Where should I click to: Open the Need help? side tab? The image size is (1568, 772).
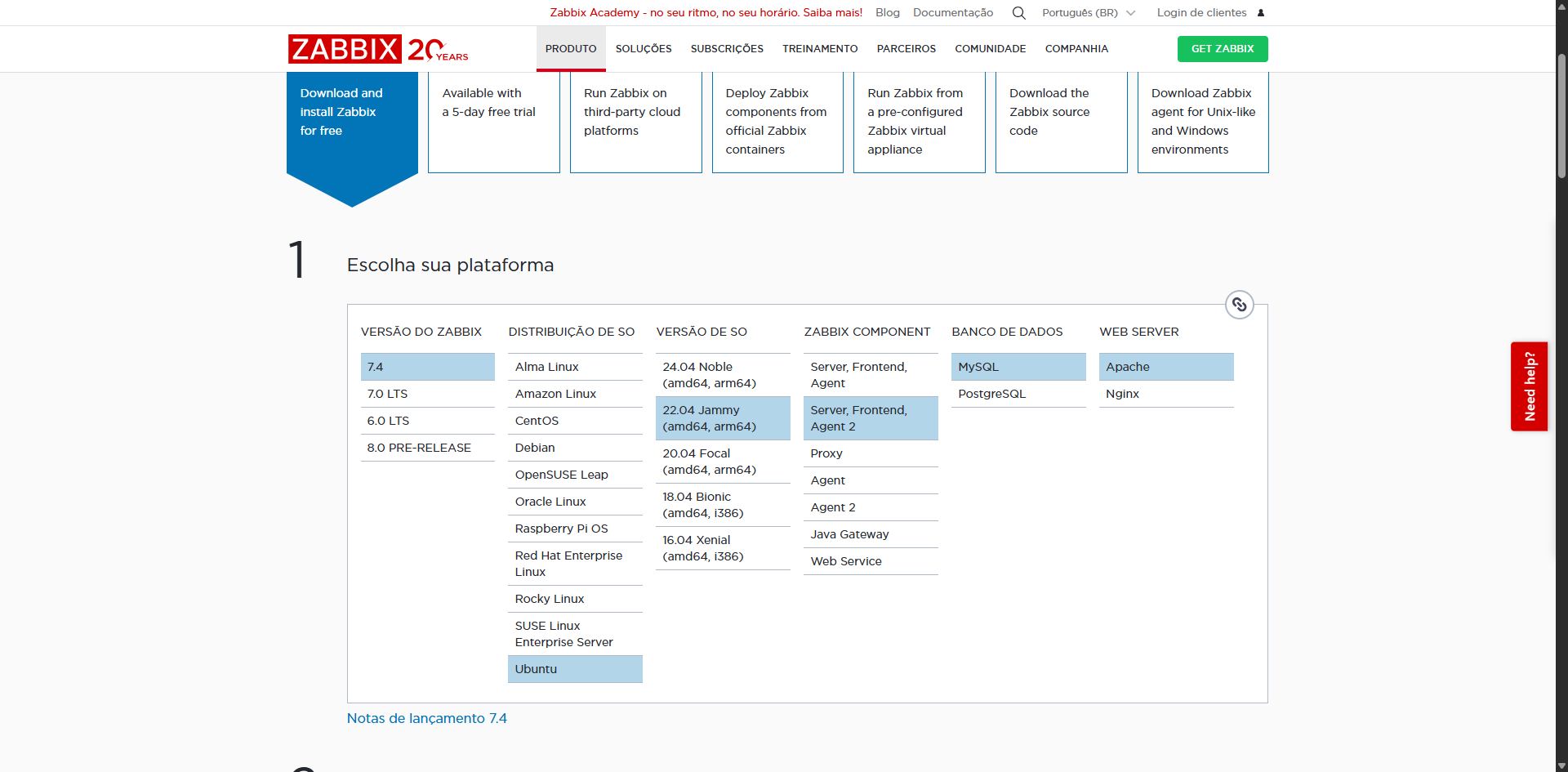(1529, 386)
